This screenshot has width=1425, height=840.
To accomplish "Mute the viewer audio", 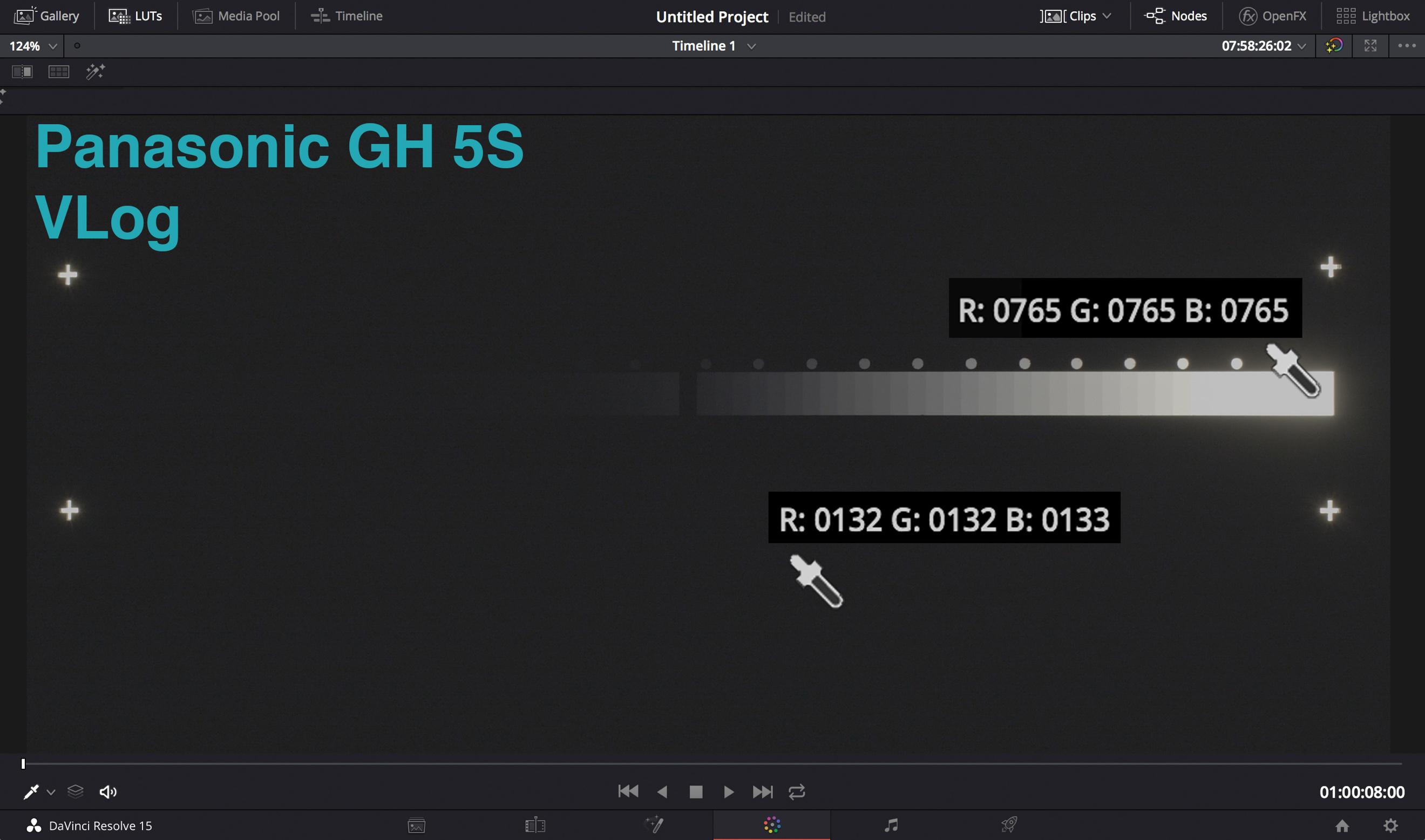I will [x=107, y=791].
